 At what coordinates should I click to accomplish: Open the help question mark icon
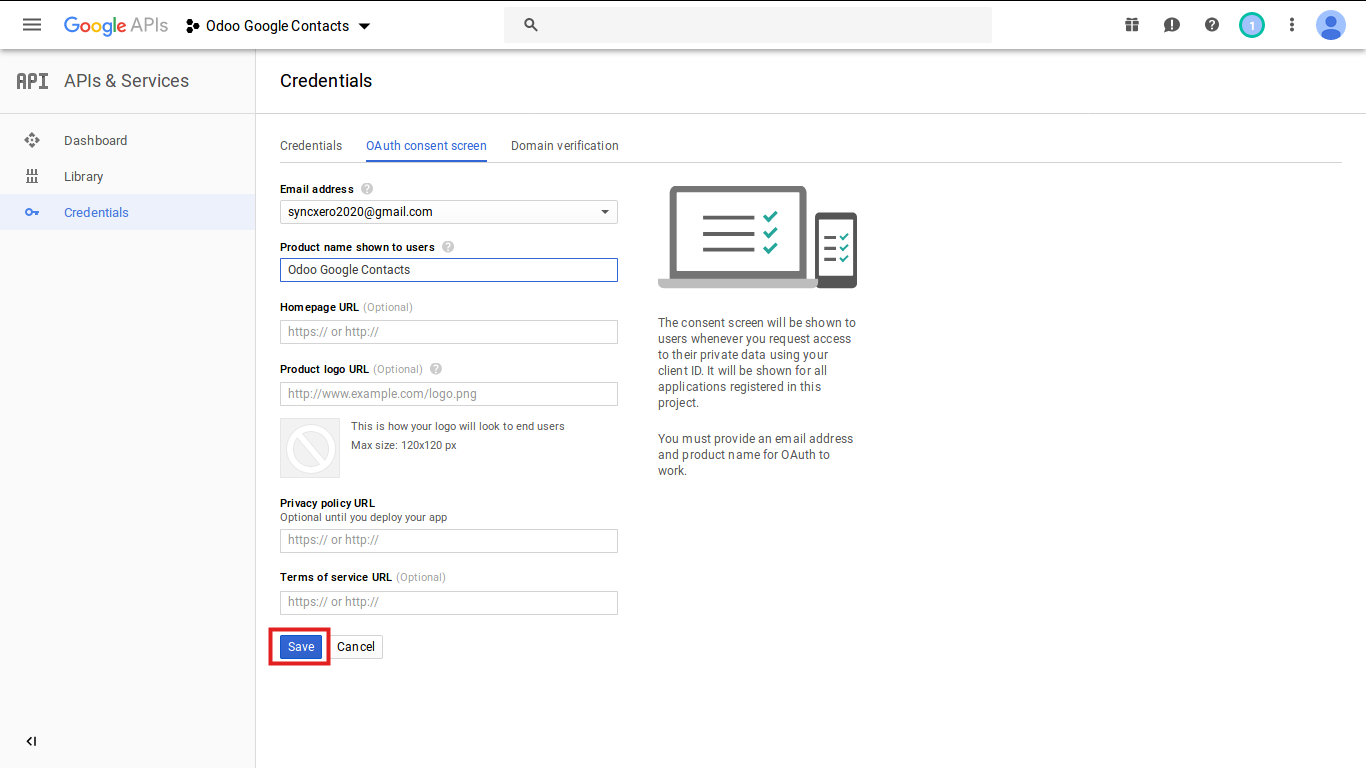point(1212,25)
